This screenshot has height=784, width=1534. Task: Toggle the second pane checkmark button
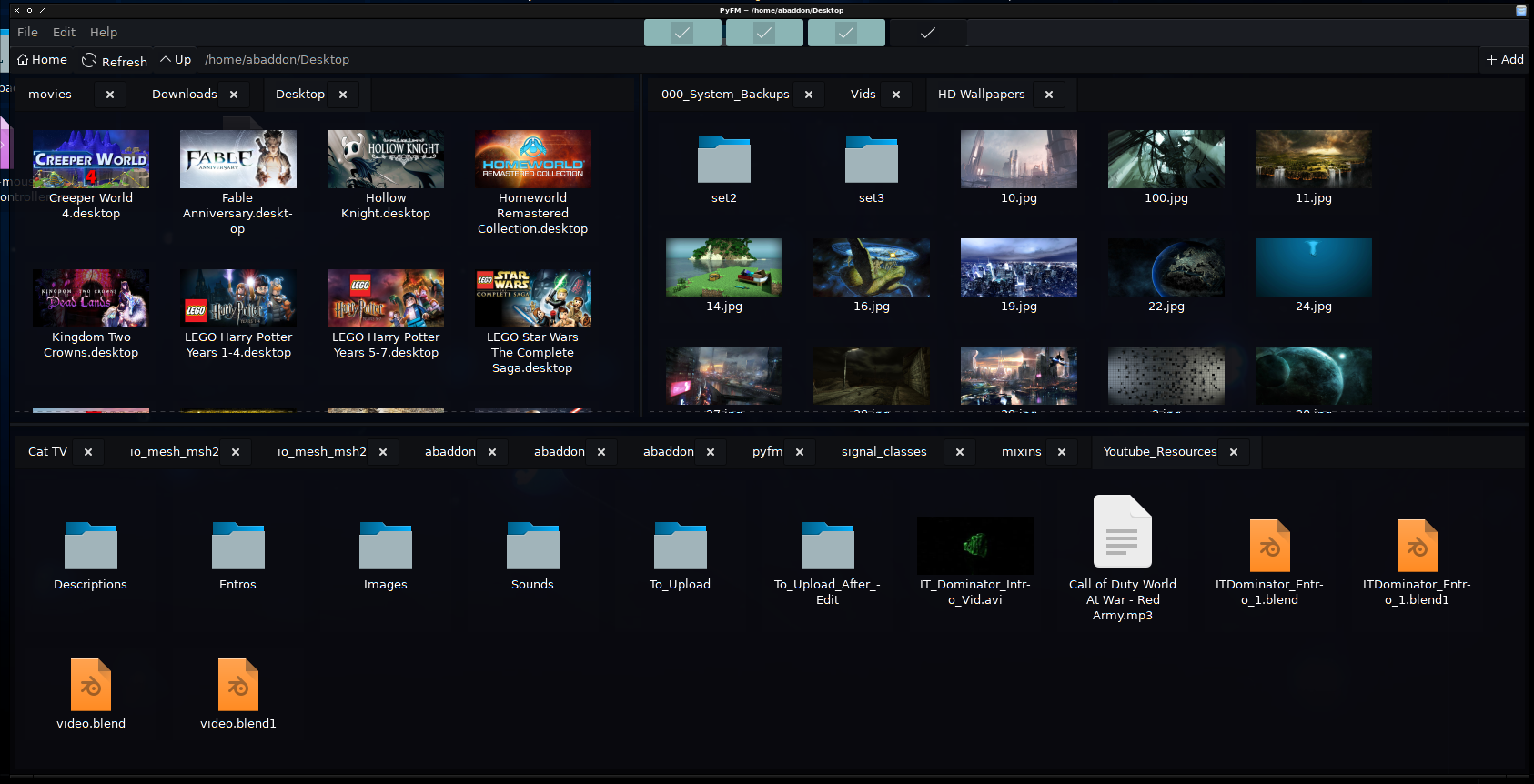coord(764,33)
